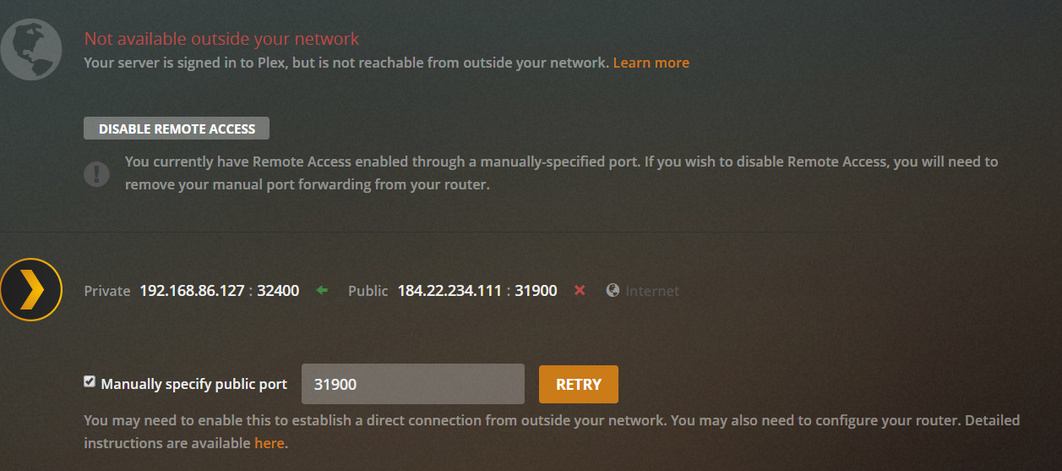
Task: Click the red 'Not available outside your network' heading
Action: [221, 39]
